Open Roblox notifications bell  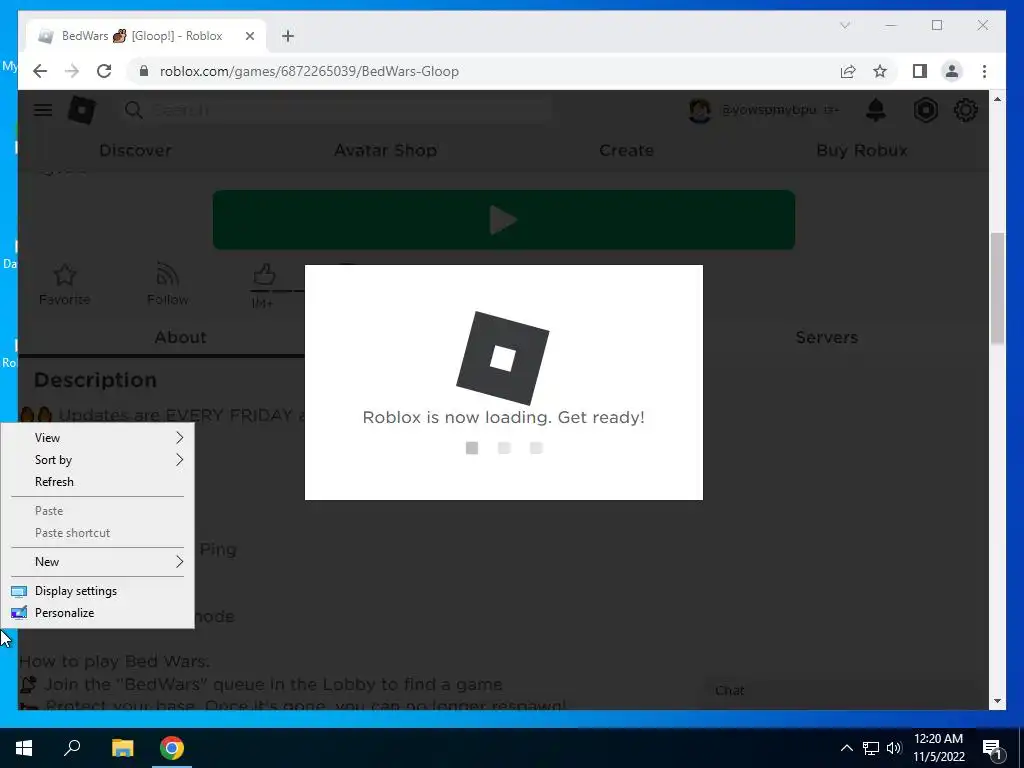[x=876, y=110]
